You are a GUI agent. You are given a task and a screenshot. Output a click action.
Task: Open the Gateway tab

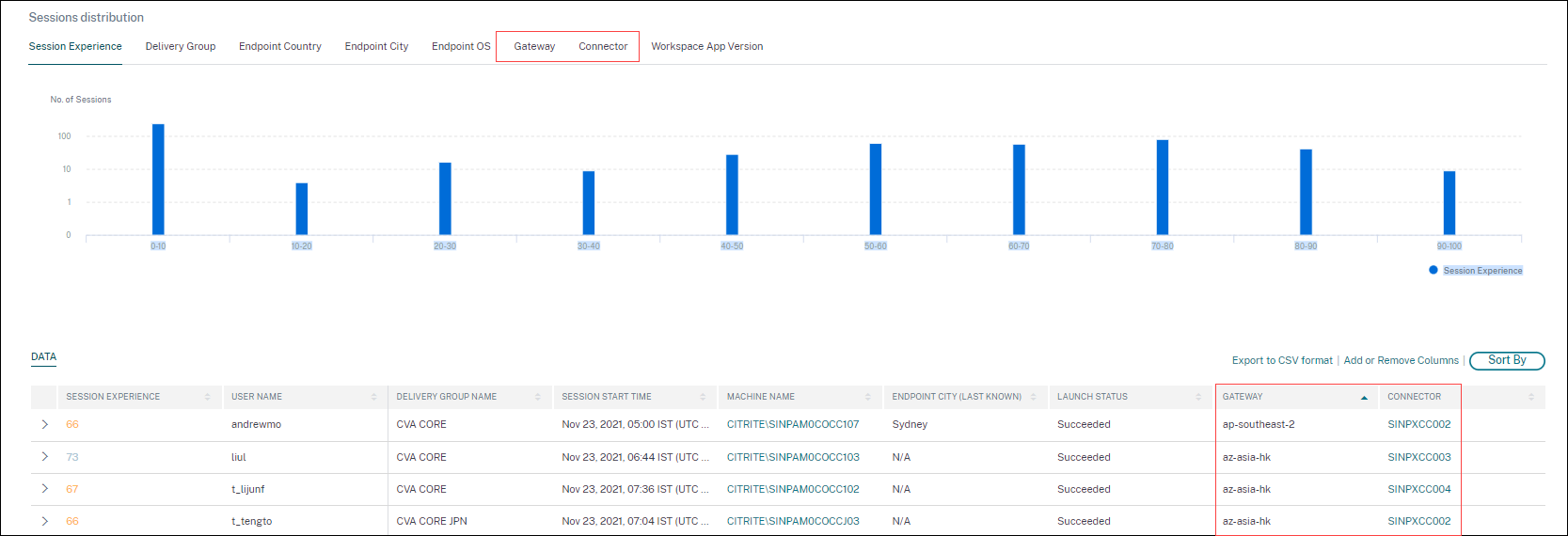click(534, 46)
